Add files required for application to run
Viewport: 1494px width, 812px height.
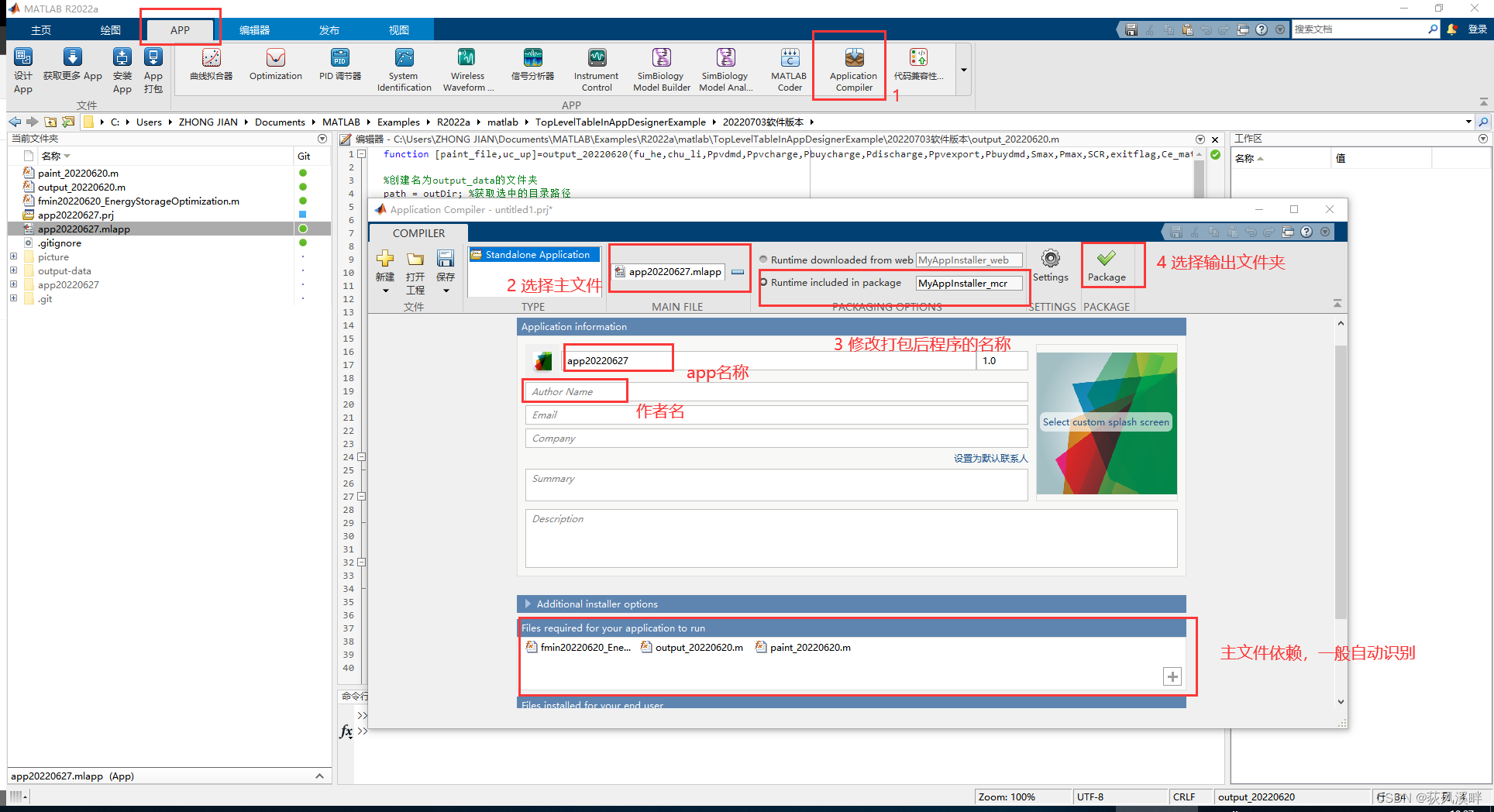click(1172, 676)
